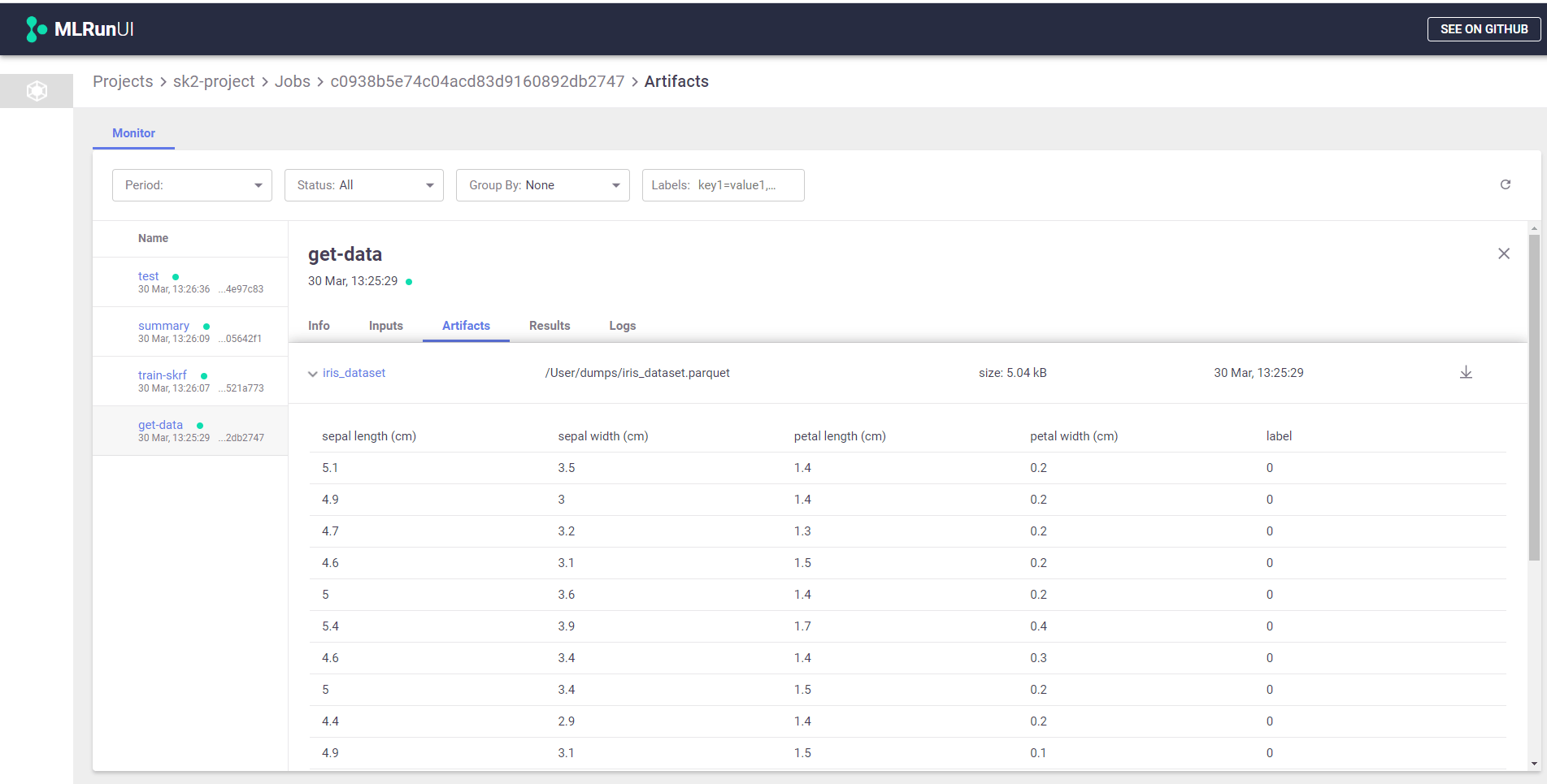Image resolution: width=1547 pixels, height=784 pixels.
Task: Click the green status dot beside the test run
Action: point(174,276)
